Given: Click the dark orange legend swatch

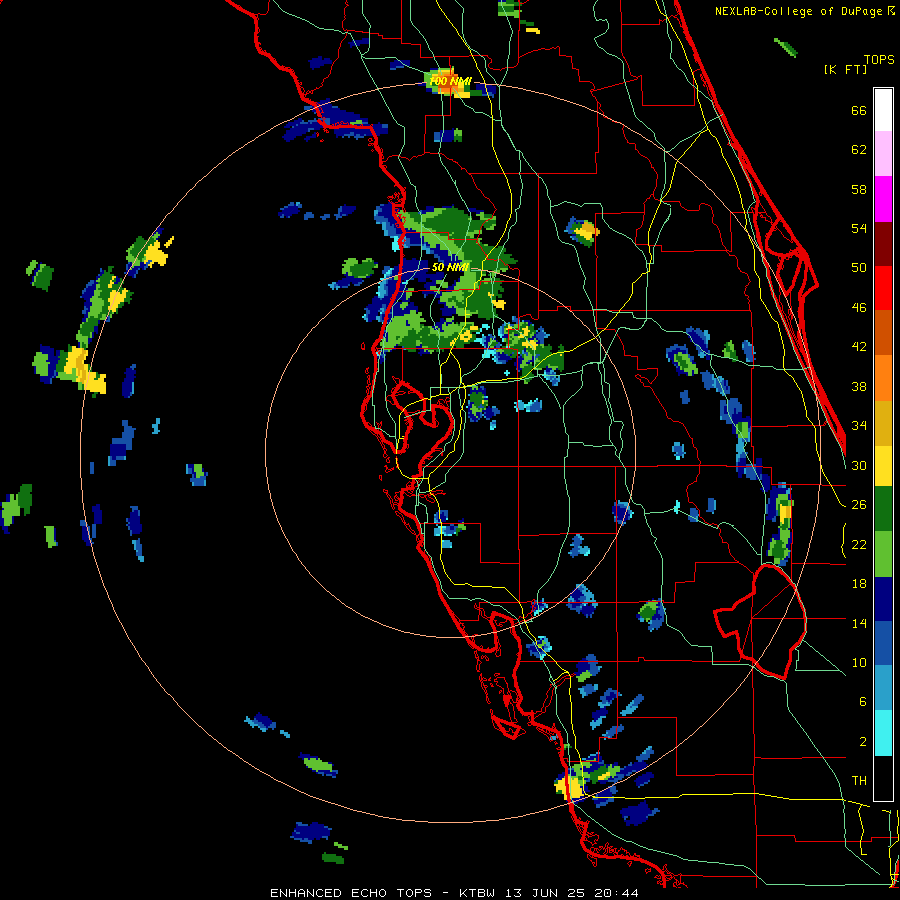Looking at the screenshot, I should pyautogui.click(x=883, y=332).
